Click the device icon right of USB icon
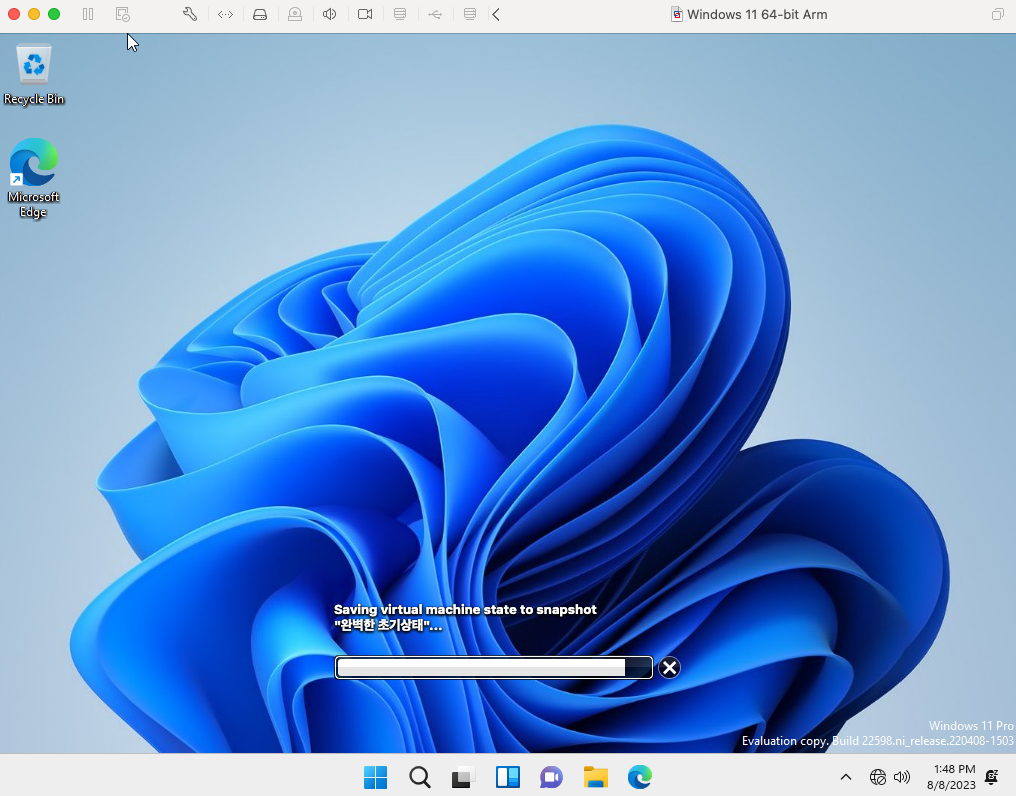Screen dimensions: 1016x796 coord(470,14)
